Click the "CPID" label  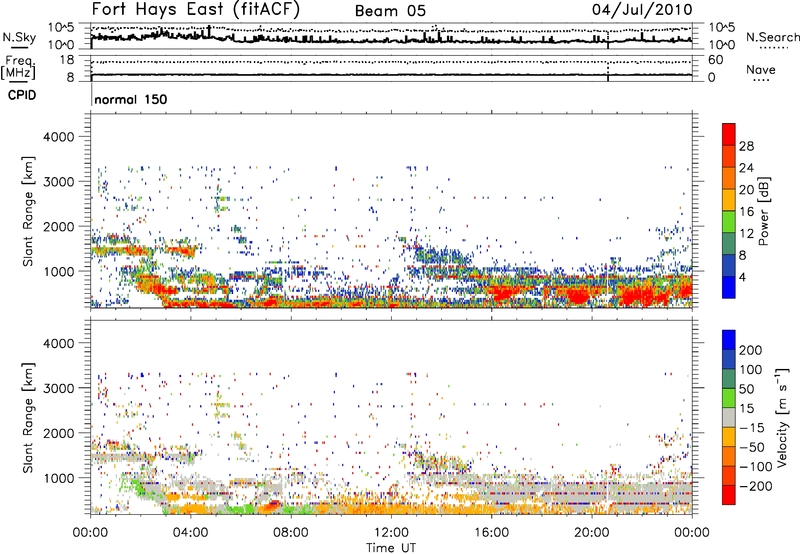coord(22,95)
